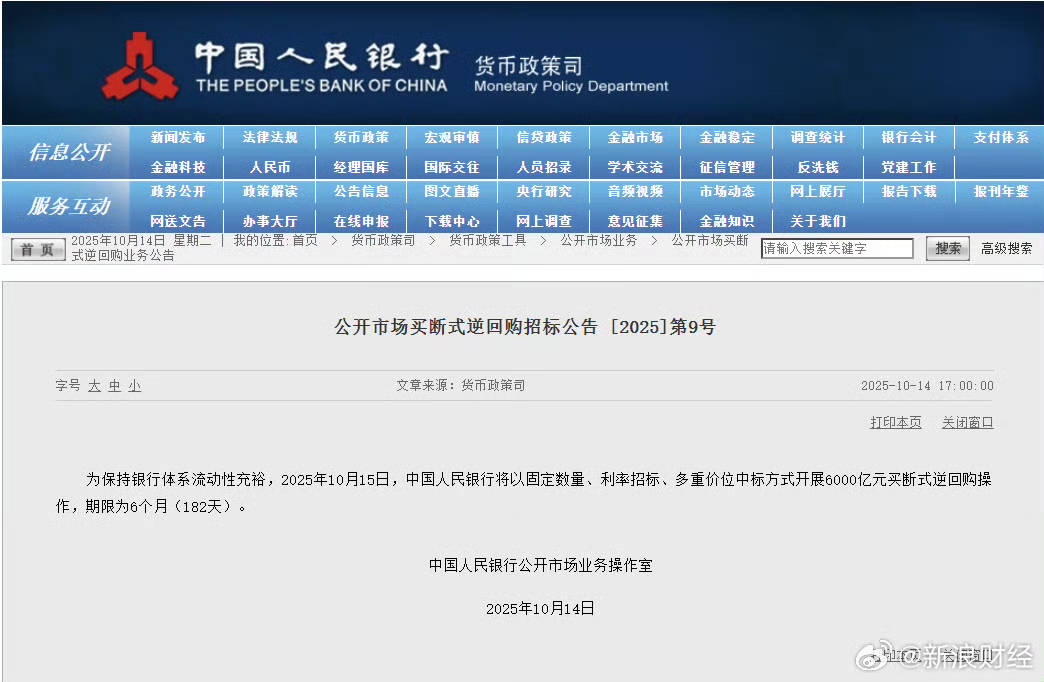Viewport: 1044px width, 682px height.
Task: Go to 国际交往 section
Action: pos(452,167)
